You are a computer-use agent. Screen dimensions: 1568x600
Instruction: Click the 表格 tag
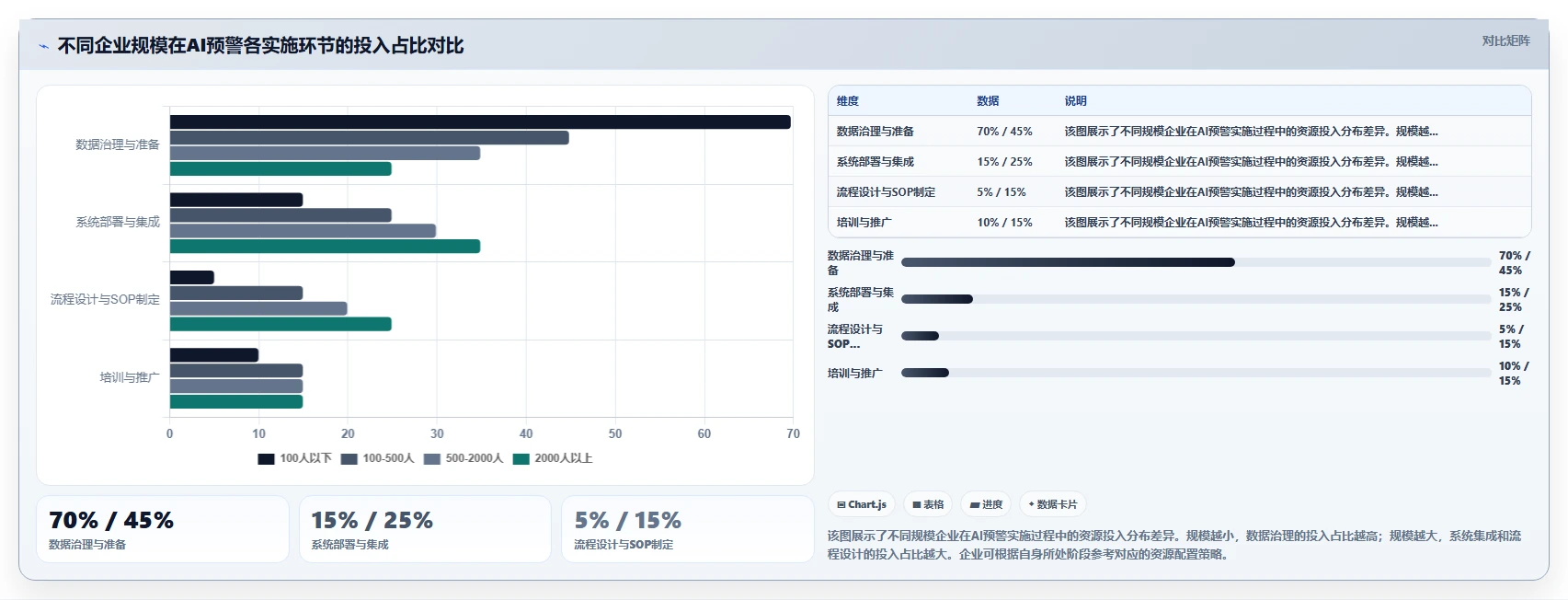[x=928, y=504]
